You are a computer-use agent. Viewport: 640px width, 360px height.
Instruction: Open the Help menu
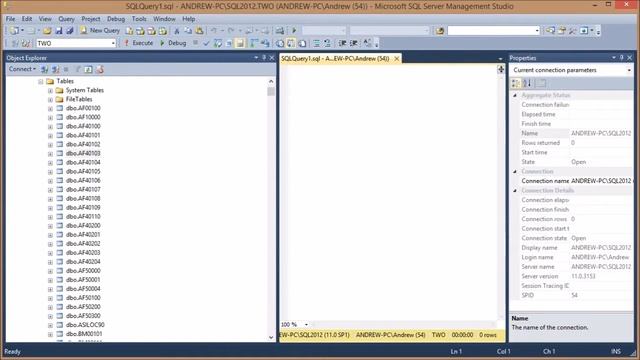click(189, 19)
